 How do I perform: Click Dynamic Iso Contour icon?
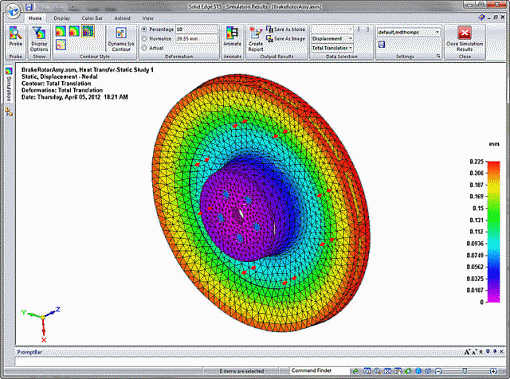[121, 39]
